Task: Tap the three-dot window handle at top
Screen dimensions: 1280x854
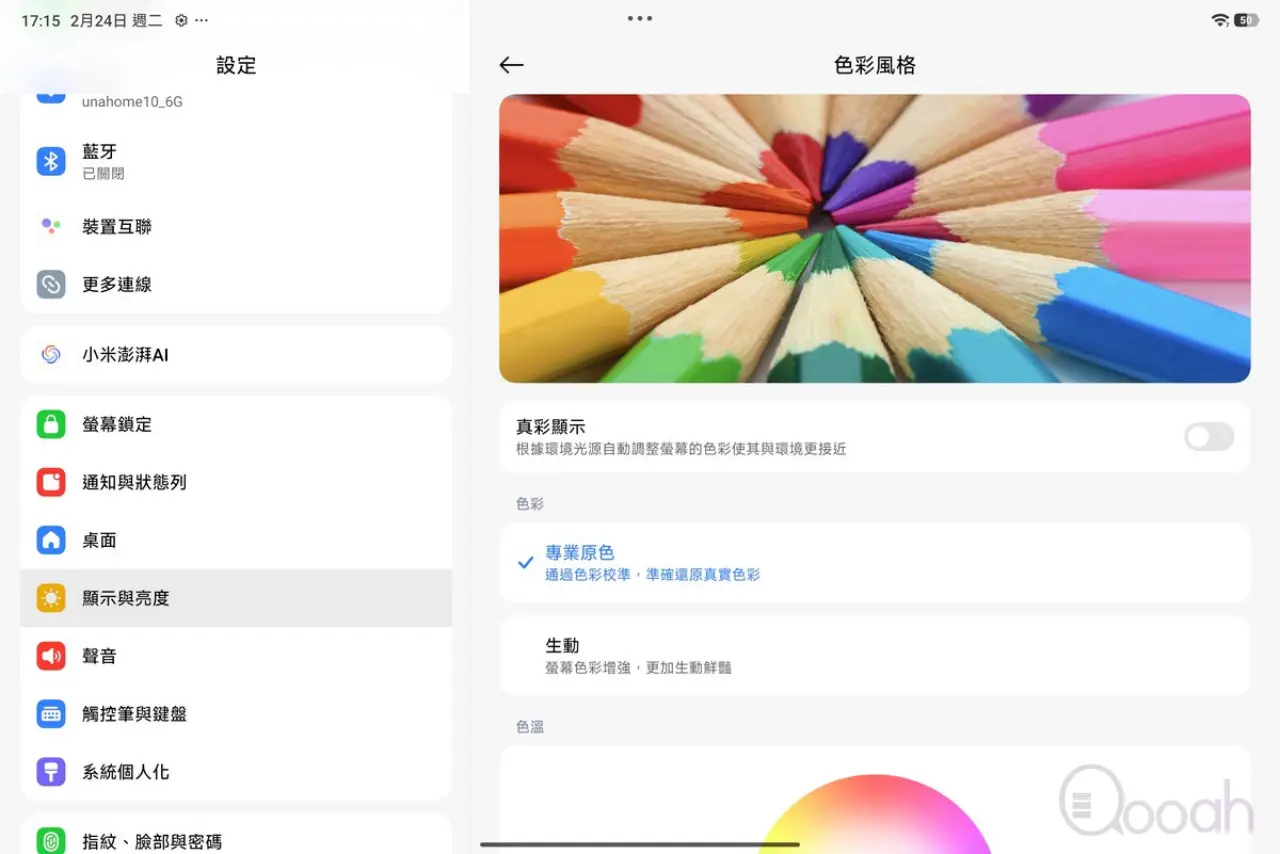Action: (640, 19)
